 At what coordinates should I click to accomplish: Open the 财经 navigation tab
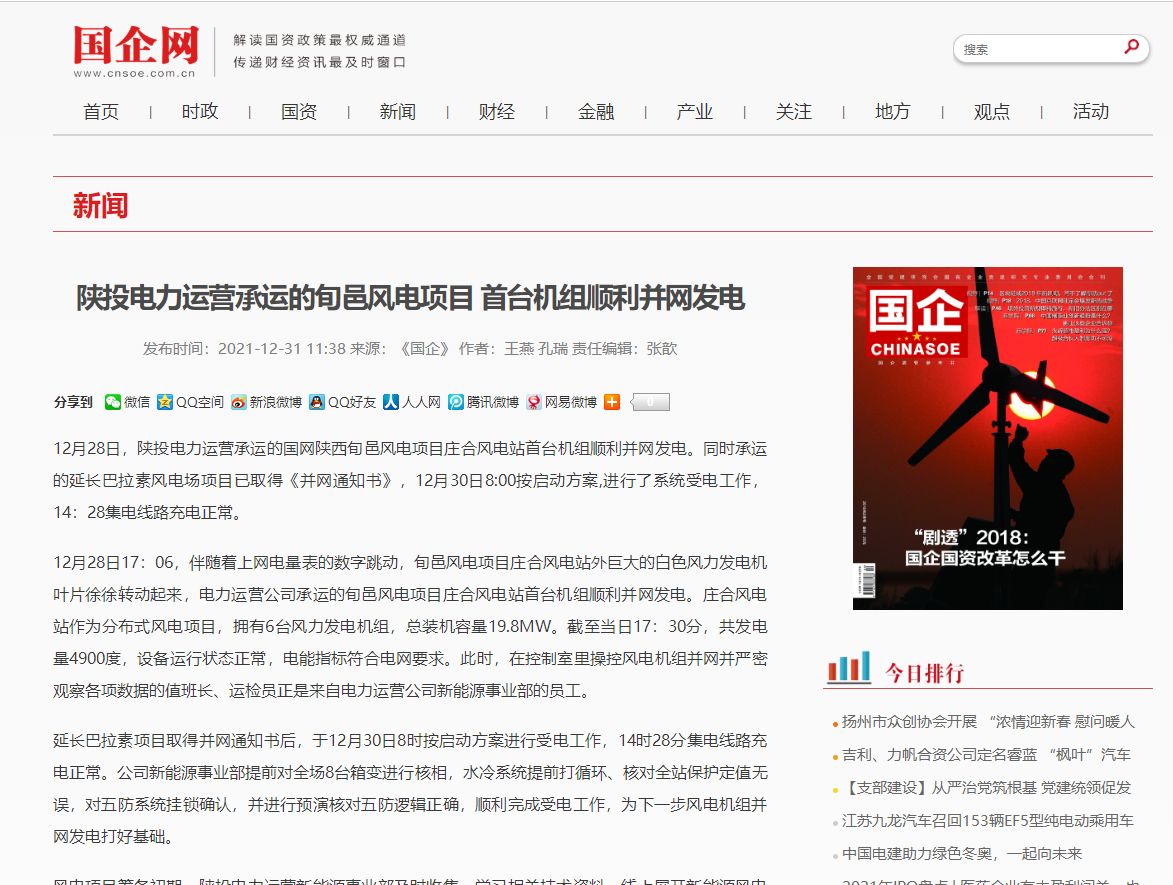[x=497, y=112]
